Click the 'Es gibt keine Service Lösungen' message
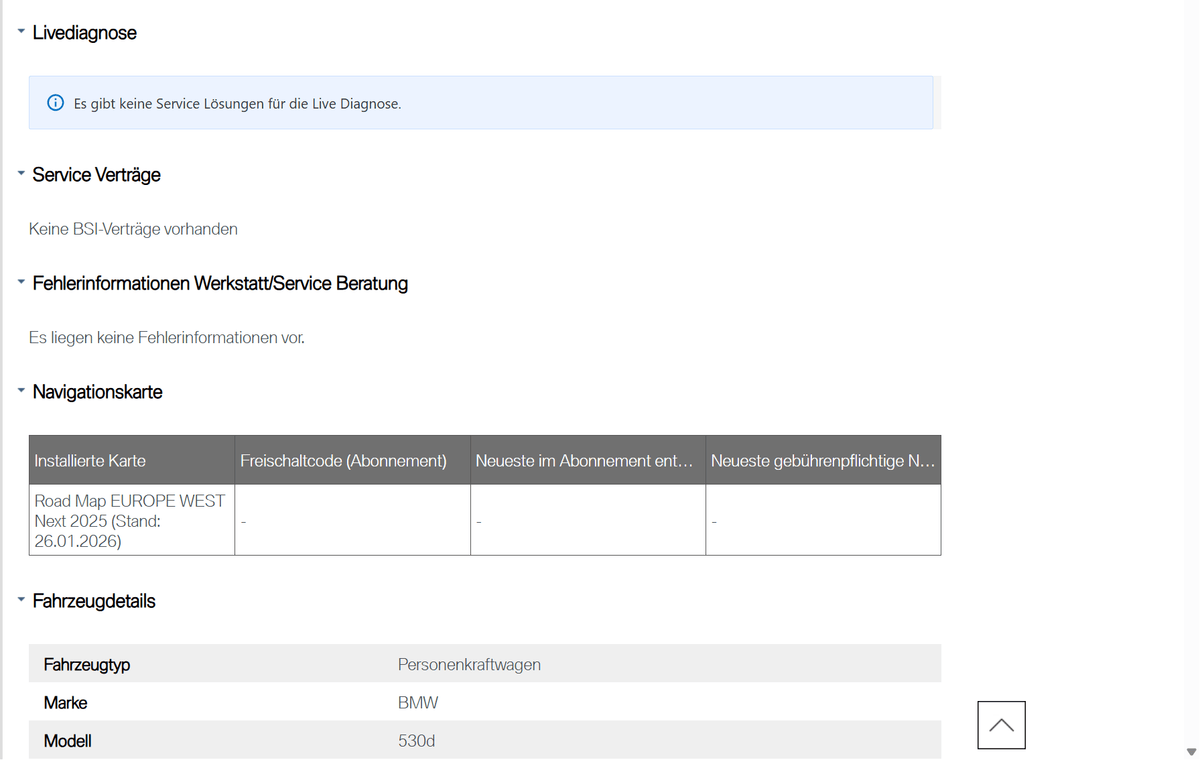 point(238,103)
